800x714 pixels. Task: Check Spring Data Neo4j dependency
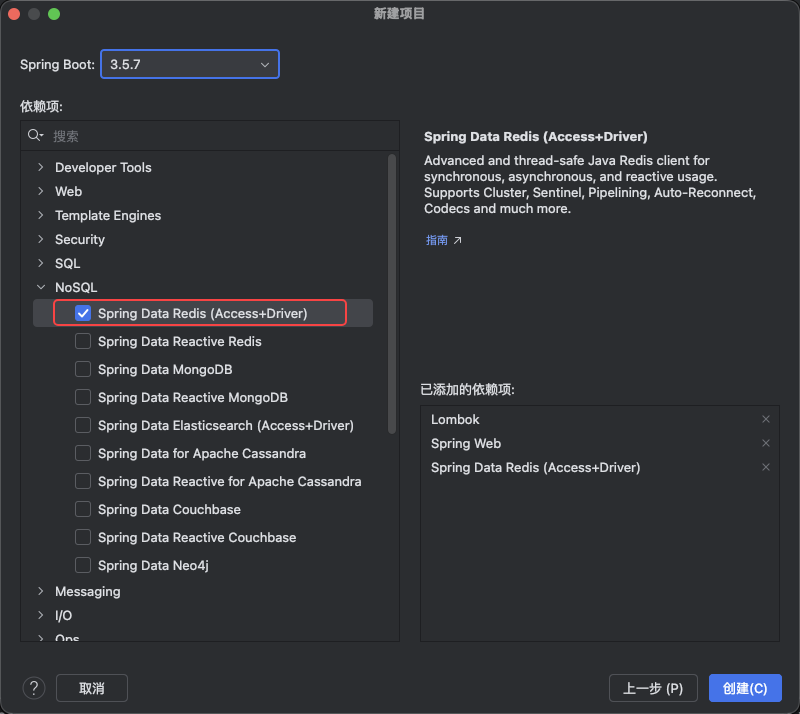click(83, 566)
